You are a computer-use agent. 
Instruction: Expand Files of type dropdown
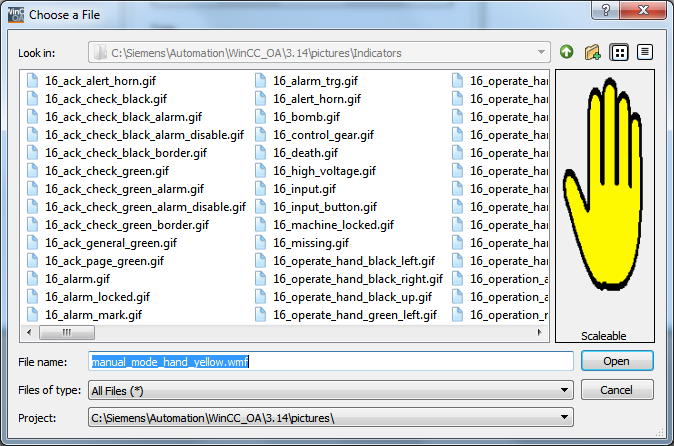point(564,391)
